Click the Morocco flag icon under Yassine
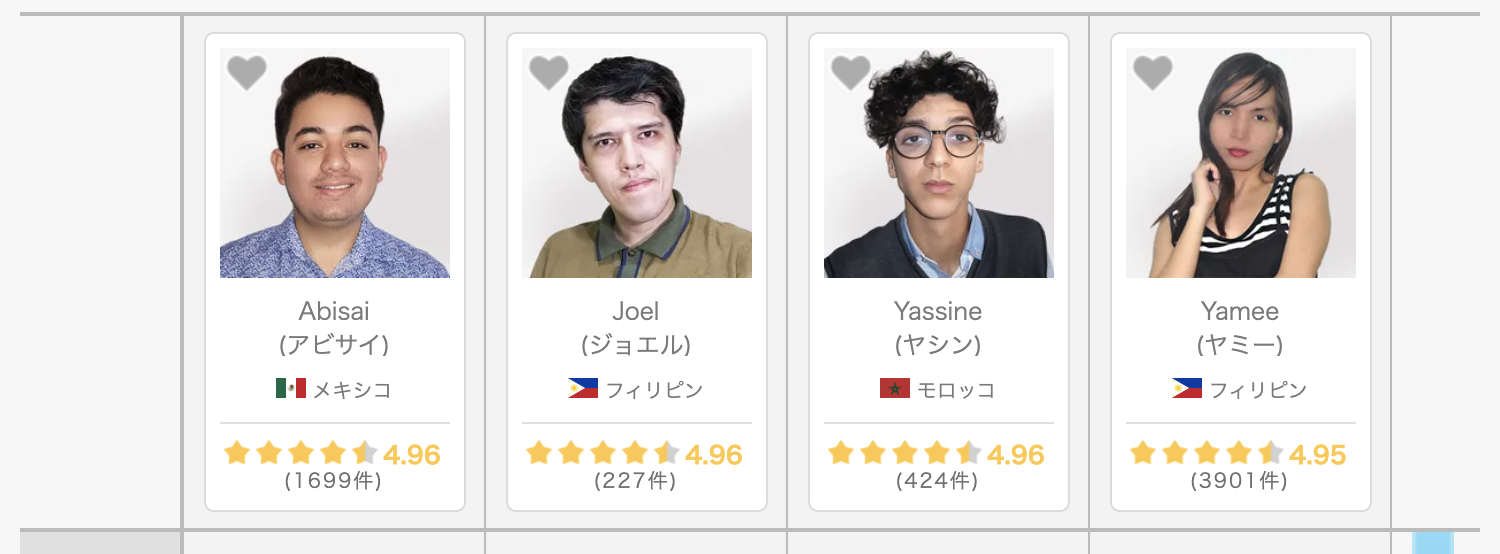The height and width of the screenshot is (554, 1500). tap(895, 388)
